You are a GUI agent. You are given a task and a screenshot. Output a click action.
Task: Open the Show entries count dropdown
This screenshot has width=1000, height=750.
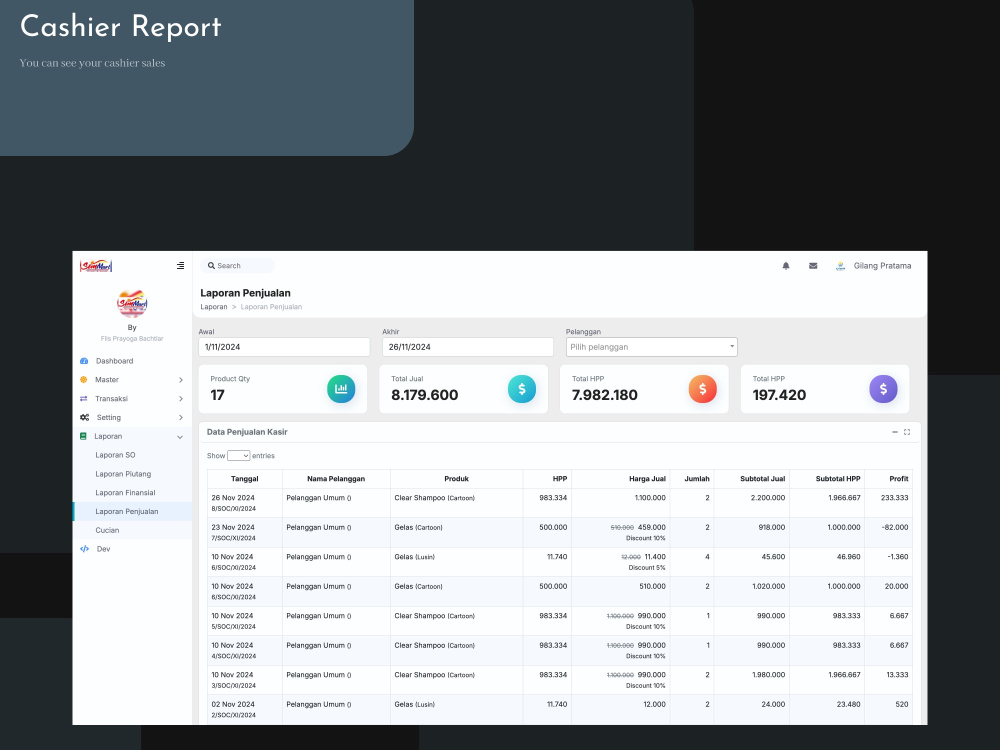click(x=239, y=456)
